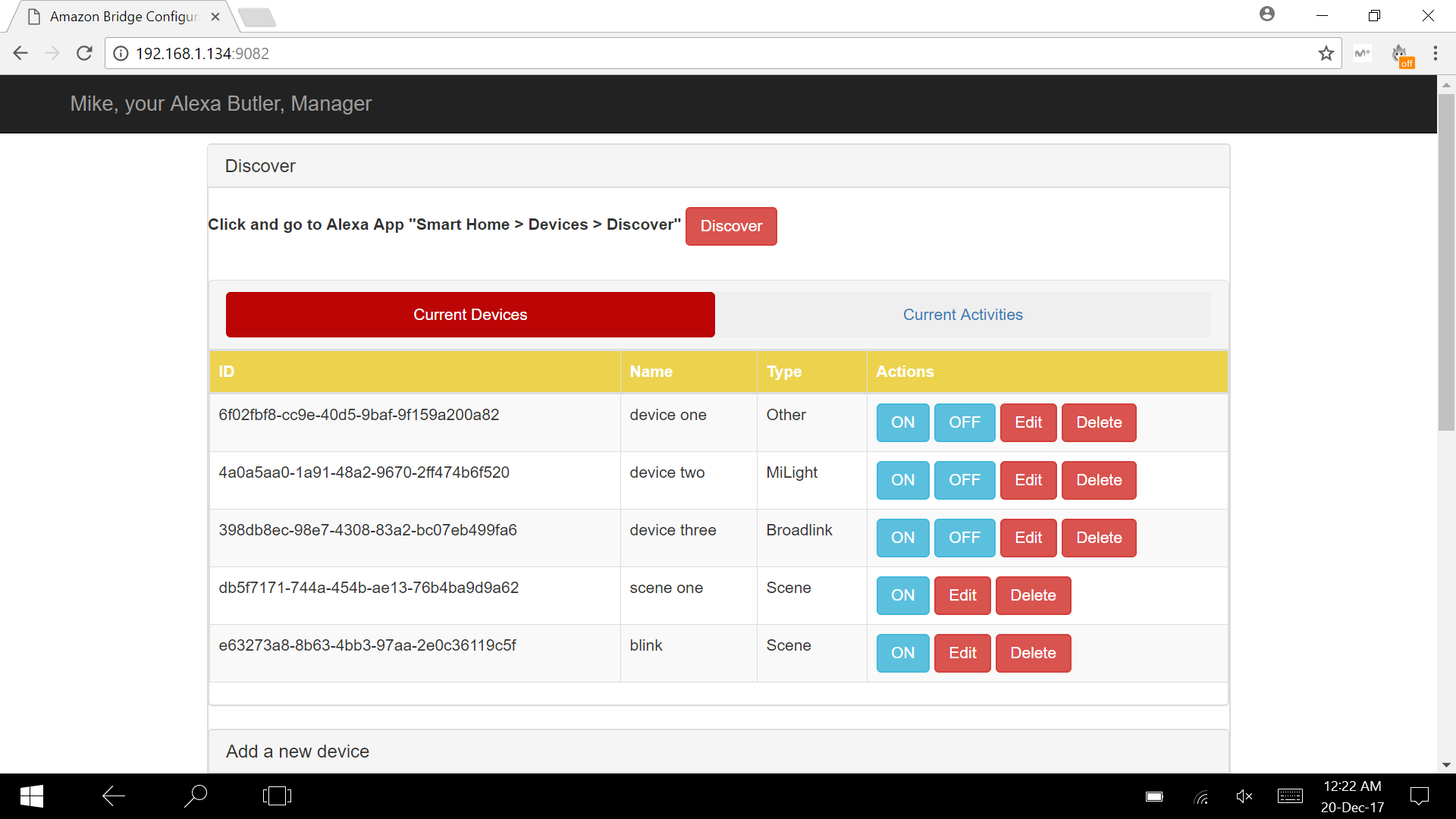Go back using browser back arrow
The width and height of the screenshot is (1456, 819).
point(20,53)
